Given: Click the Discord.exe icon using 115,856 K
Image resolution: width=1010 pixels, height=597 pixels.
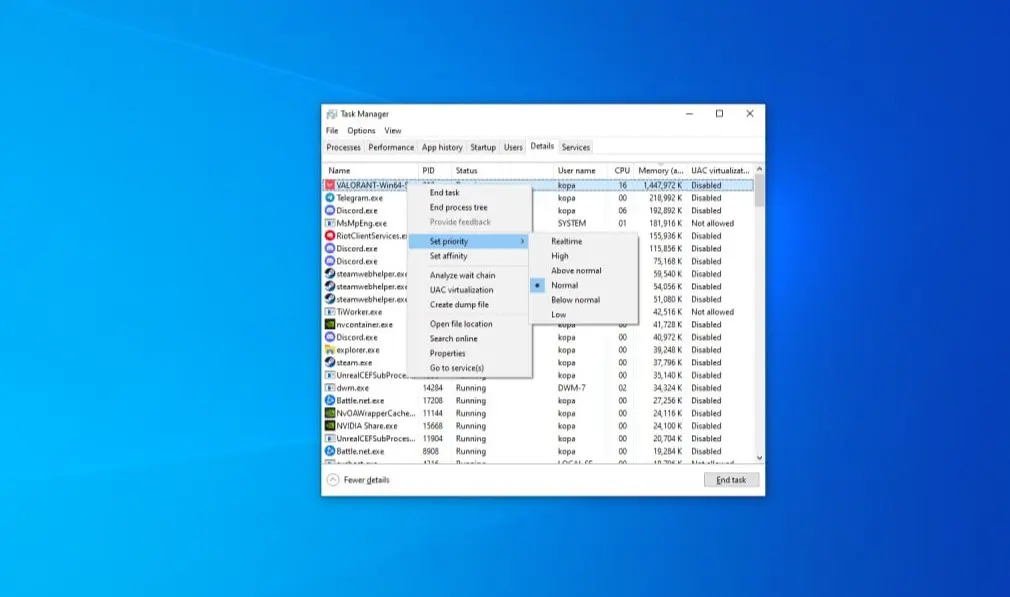Looking at the screenshot, I should click(x=330, y=249).
